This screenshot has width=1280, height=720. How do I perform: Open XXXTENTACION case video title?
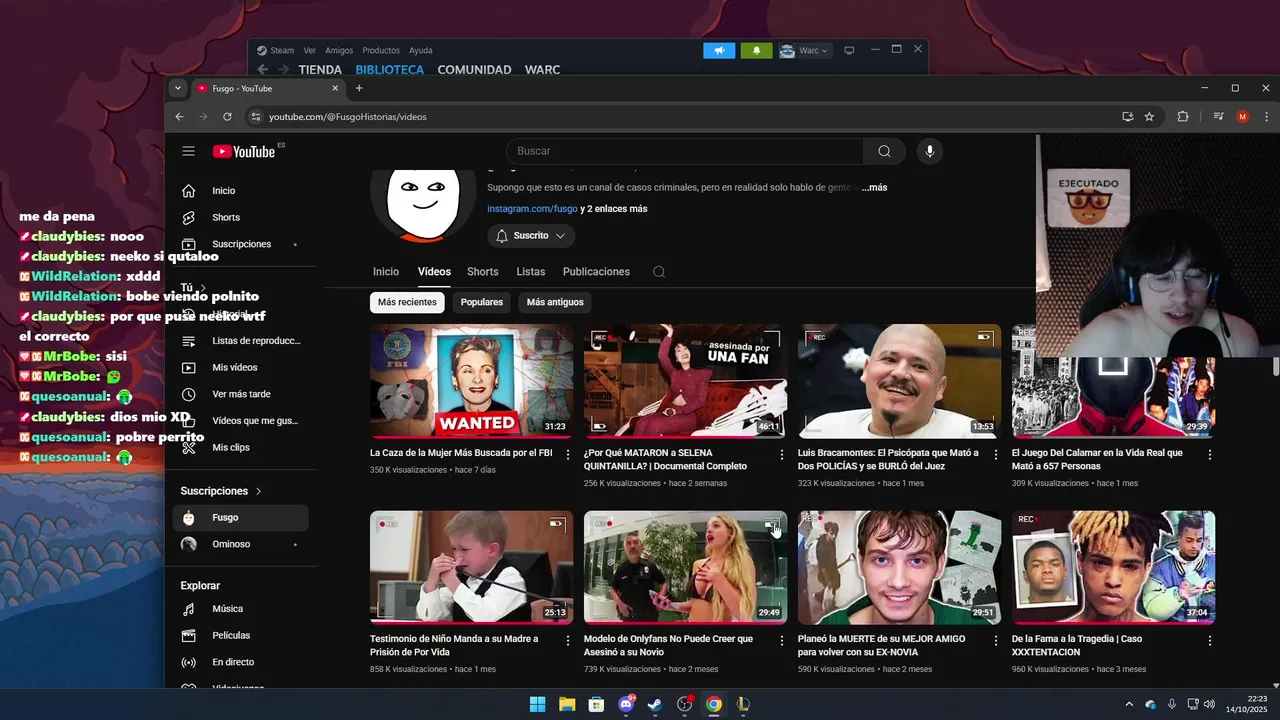[1077, 646]
